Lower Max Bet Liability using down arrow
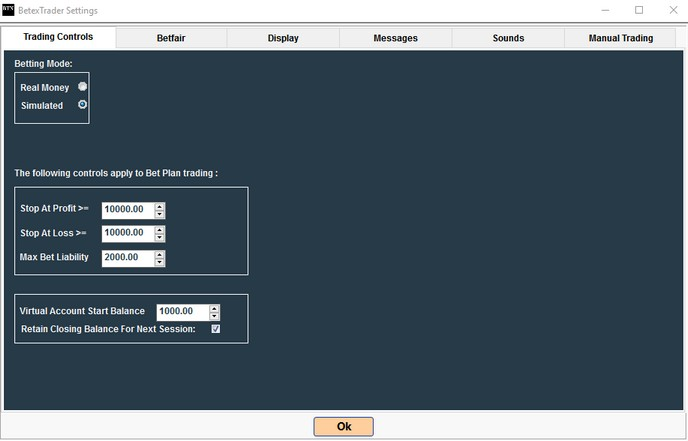 (x=160, y=262)
